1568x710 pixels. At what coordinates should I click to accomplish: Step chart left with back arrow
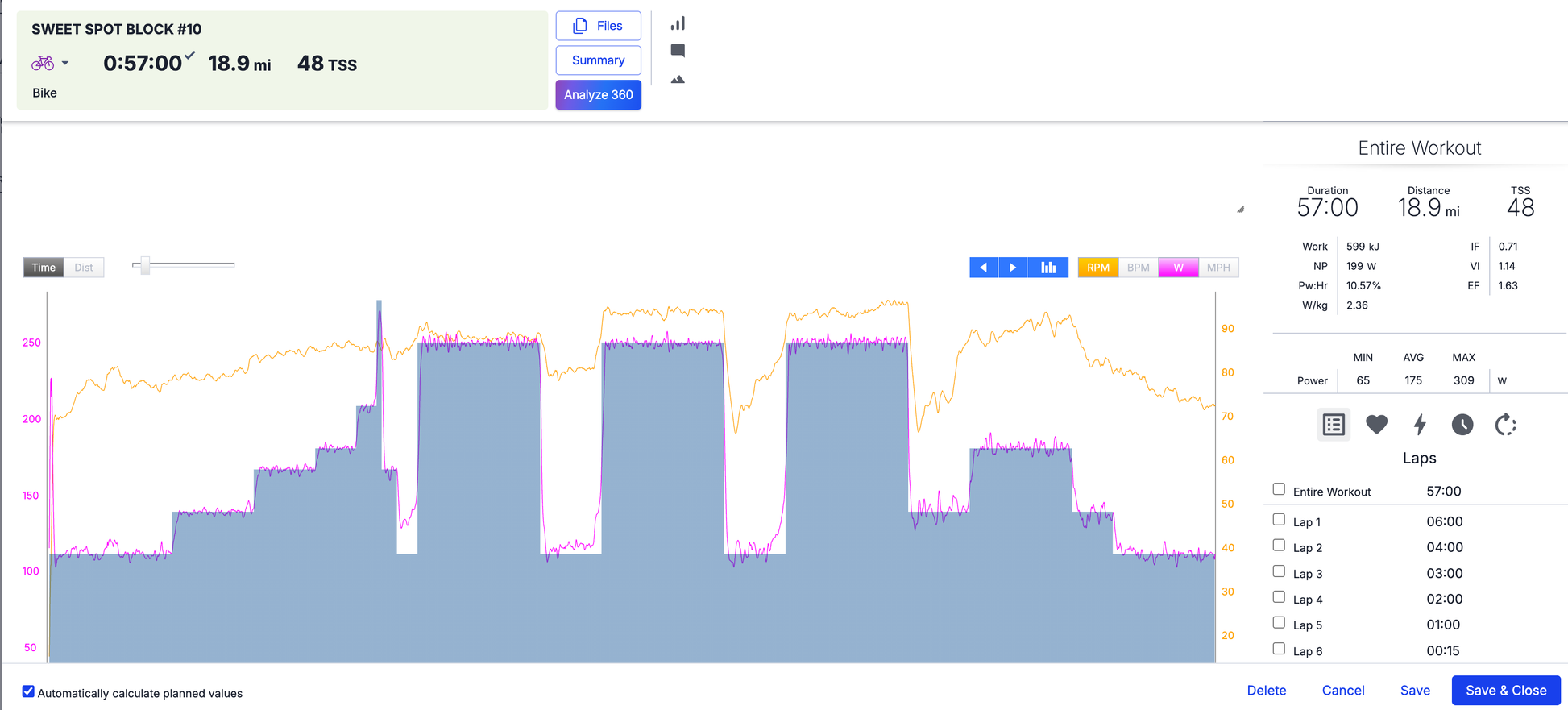[983, 268]
